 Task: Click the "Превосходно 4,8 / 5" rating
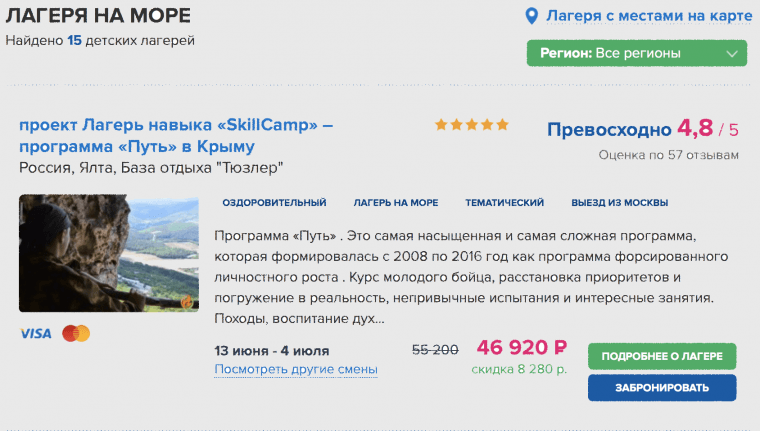643,129
